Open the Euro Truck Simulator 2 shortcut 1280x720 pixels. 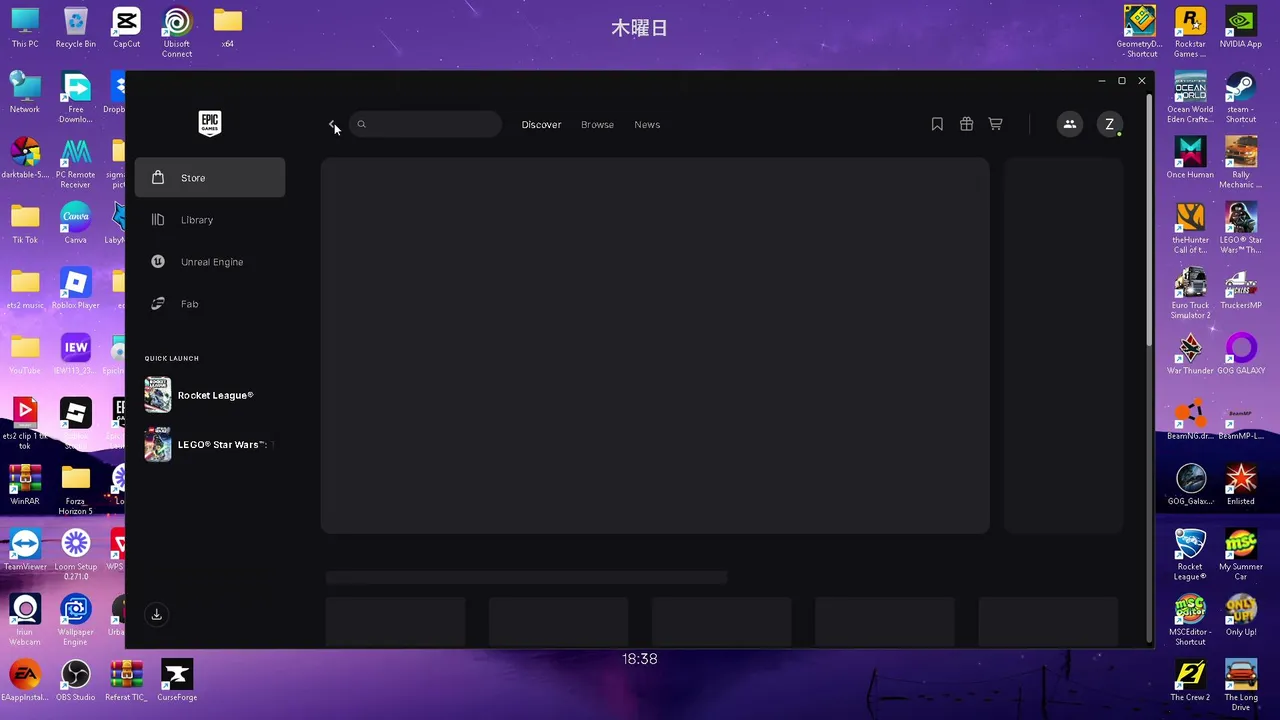(x=1190, y=293)
